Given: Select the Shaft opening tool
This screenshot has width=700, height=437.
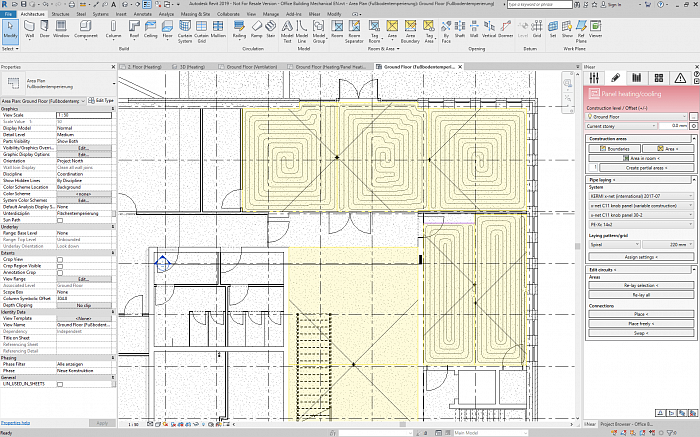Looking at the screenshot, I should pos(460,29).
